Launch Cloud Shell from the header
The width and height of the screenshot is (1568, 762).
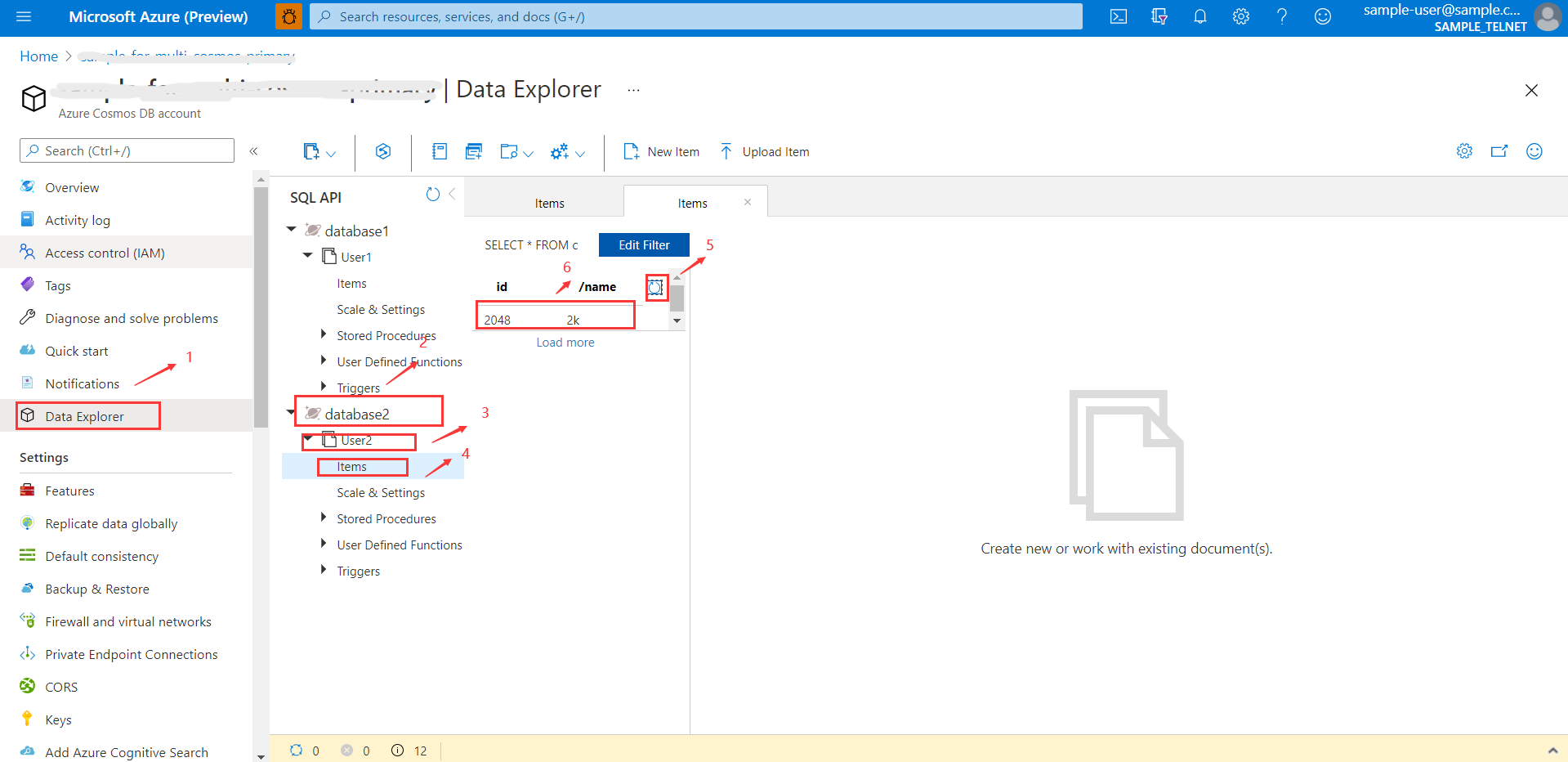tap(1119, 16)
